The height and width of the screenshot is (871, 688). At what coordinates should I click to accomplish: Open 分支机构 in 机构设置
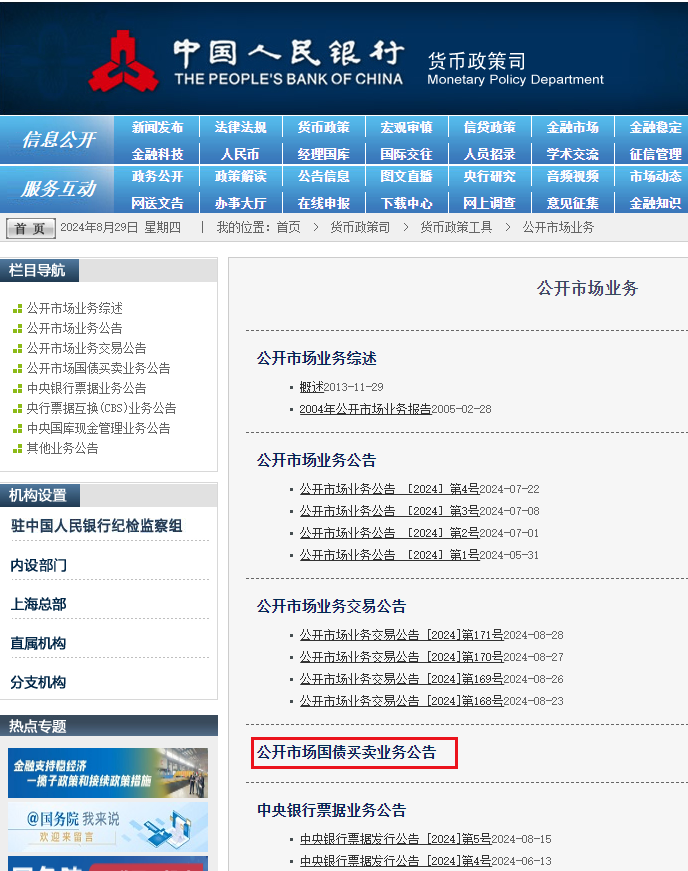[x=38, y=682]
